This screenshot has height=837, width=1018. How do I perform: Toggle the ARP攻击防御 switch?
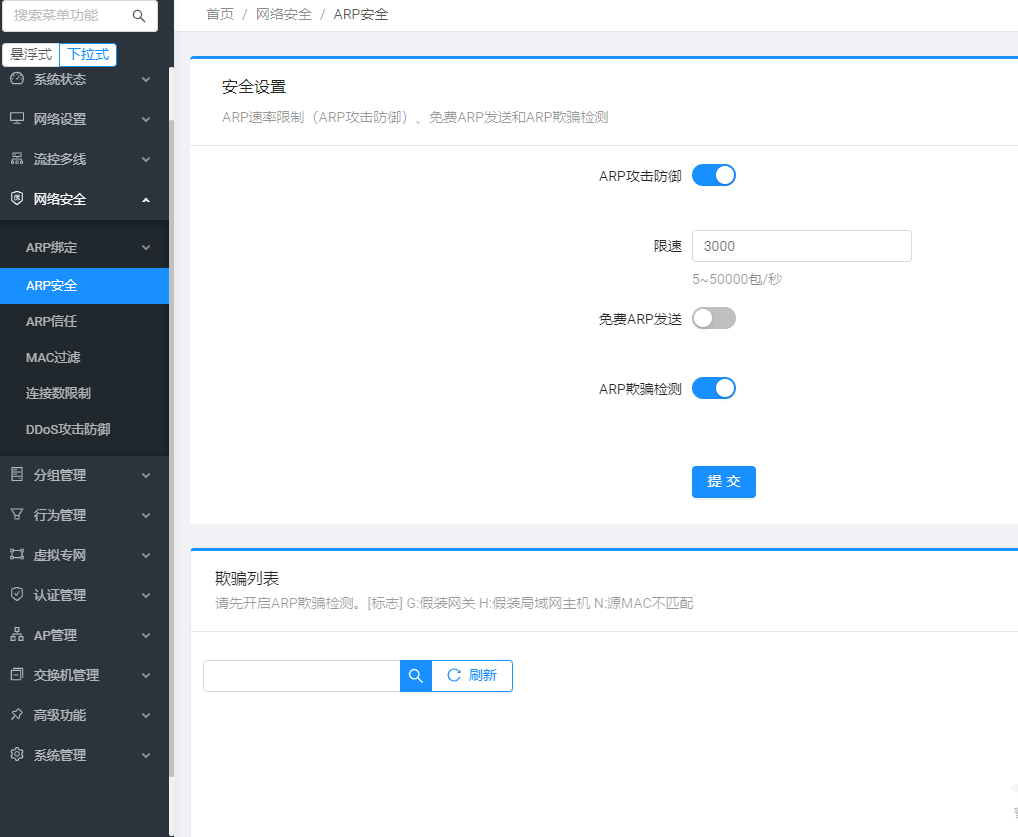tap(714, 175)
